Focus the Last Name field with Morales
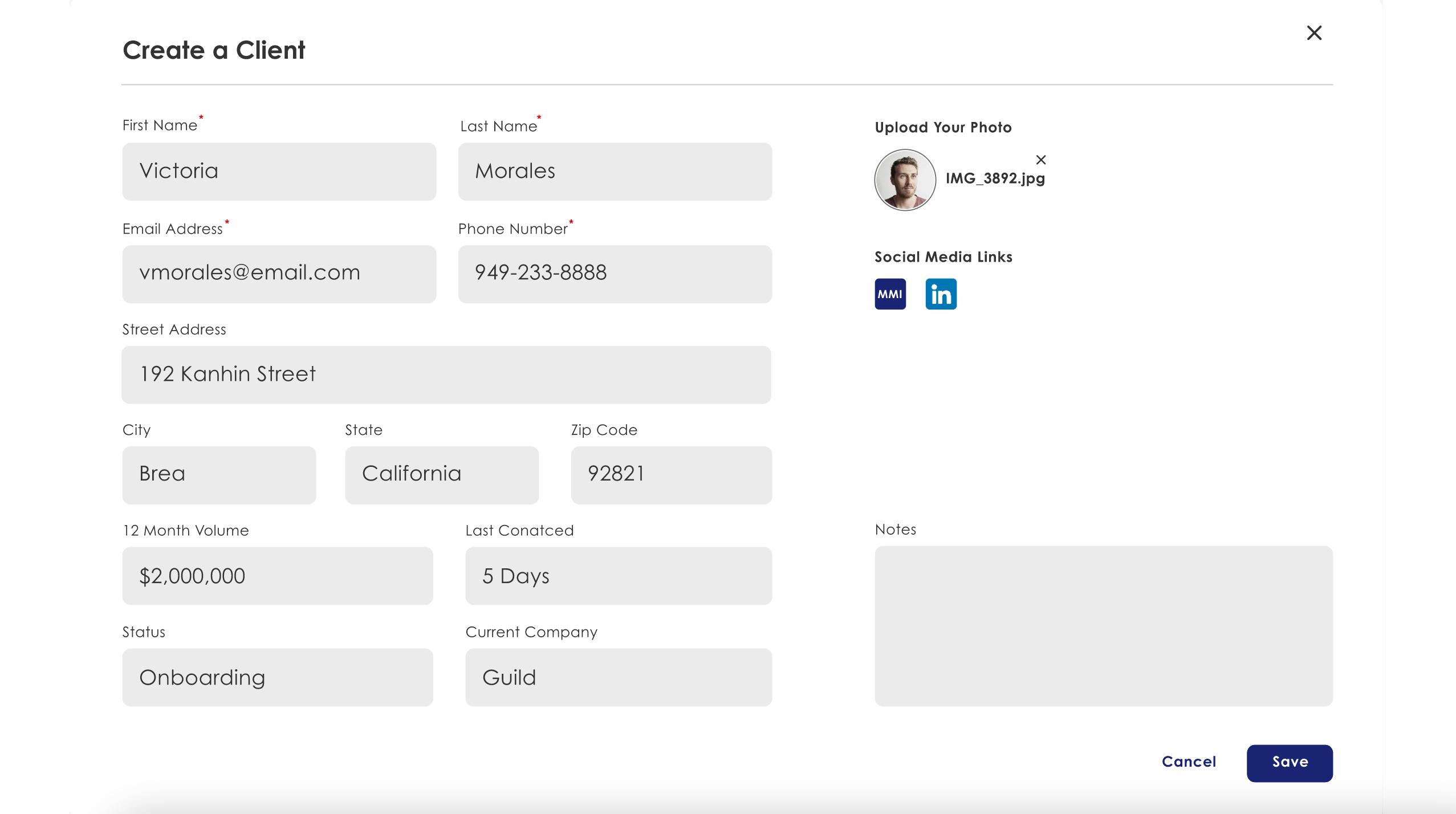 coord(615,172)
